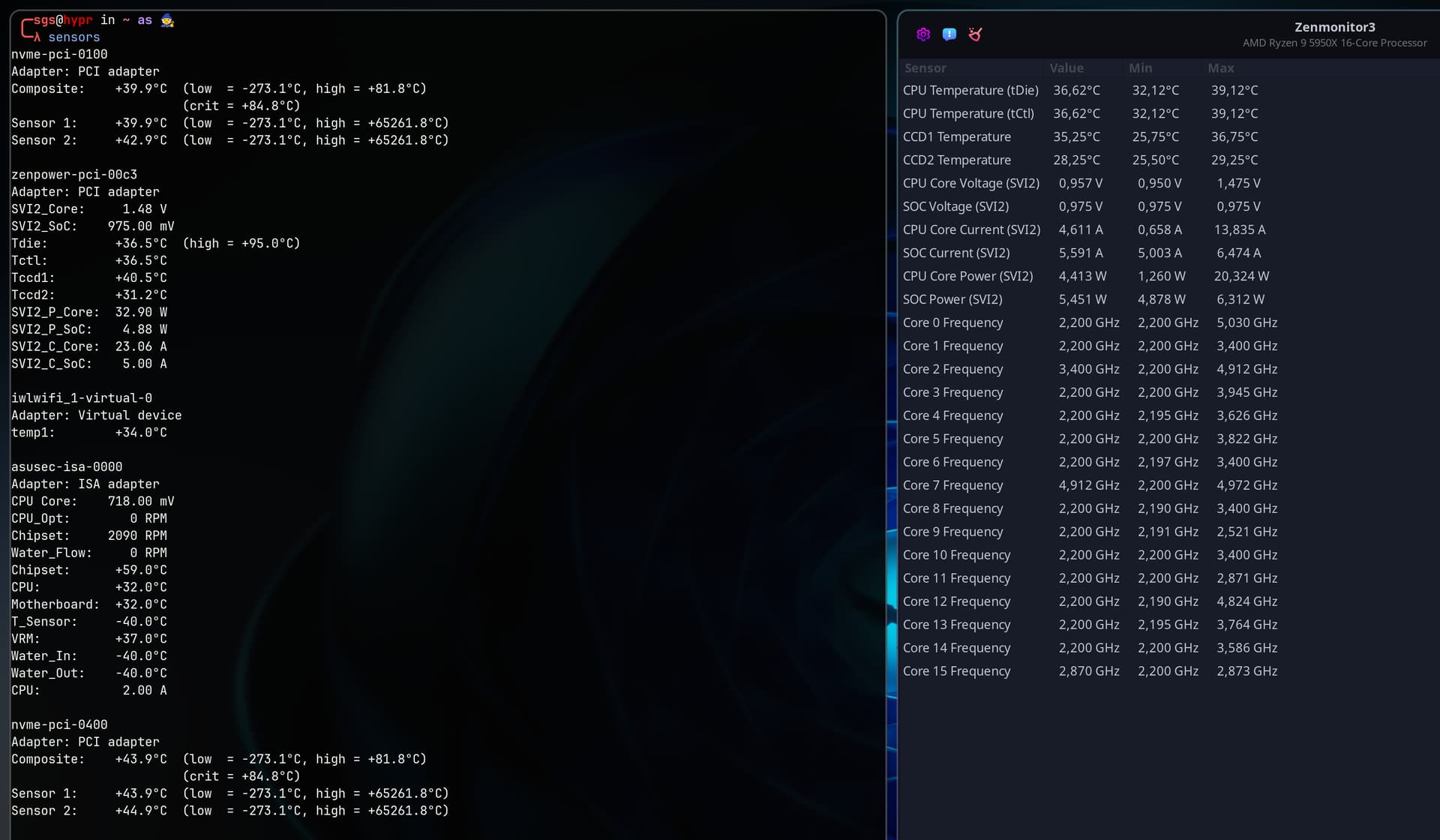Select the CPU Core Power (SVI2) row
Viewport: 1440px width, 840px height.
tap(968, 276)
